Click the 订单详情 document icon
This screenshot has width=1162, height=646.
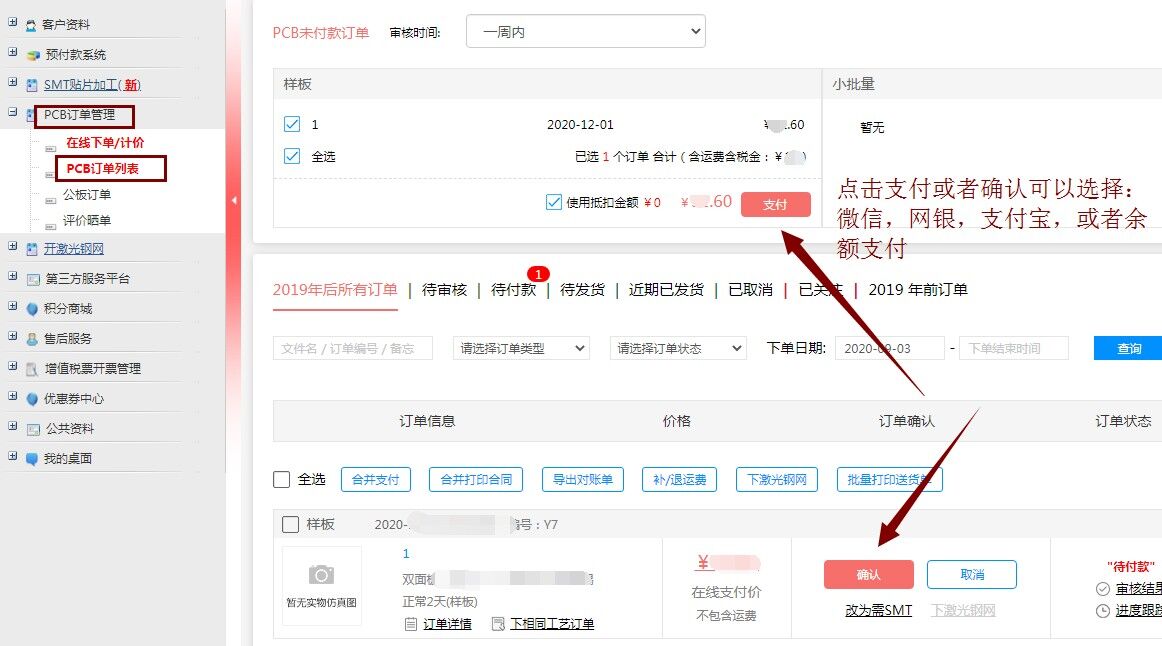410,624
